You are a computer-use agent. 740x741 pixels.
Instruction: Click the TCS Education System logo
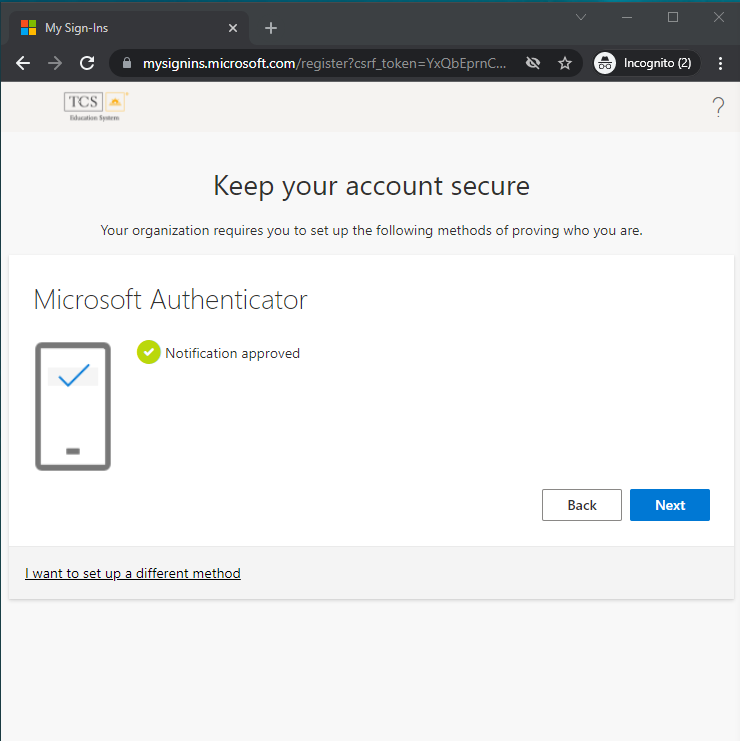click(95, 107)
